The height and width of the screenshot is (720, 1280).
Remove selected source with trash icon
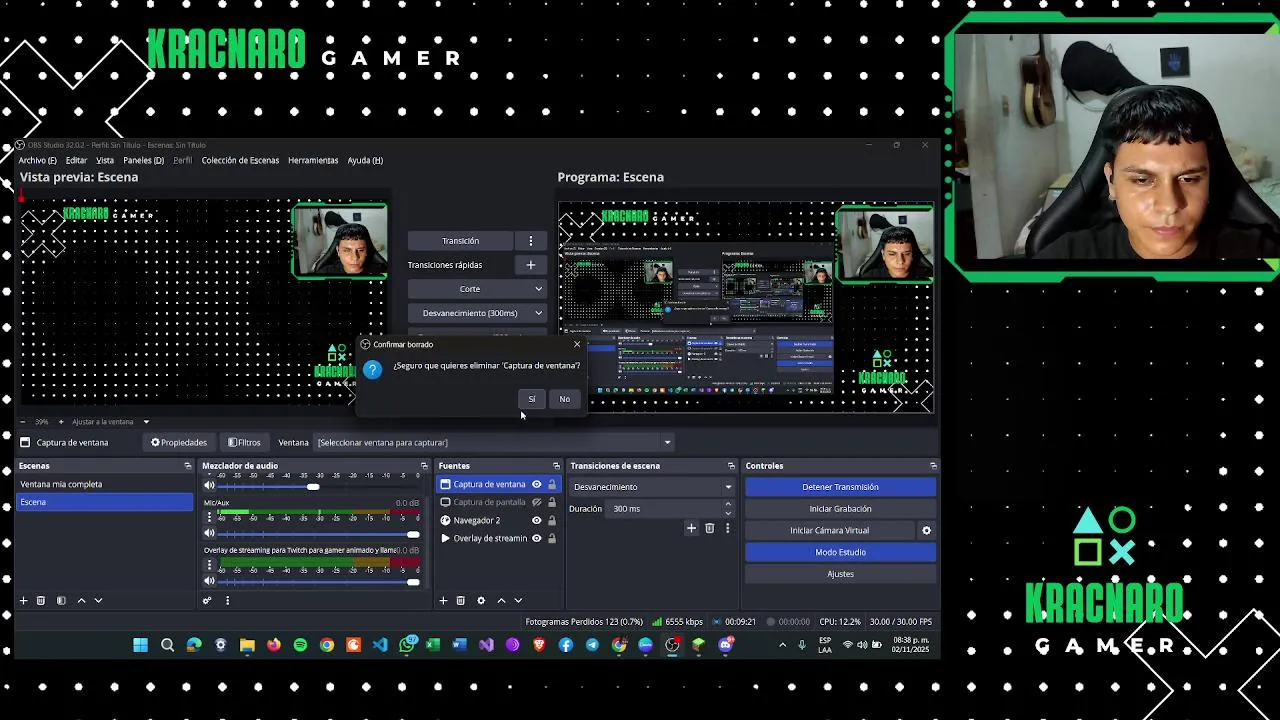click(460, 600)
